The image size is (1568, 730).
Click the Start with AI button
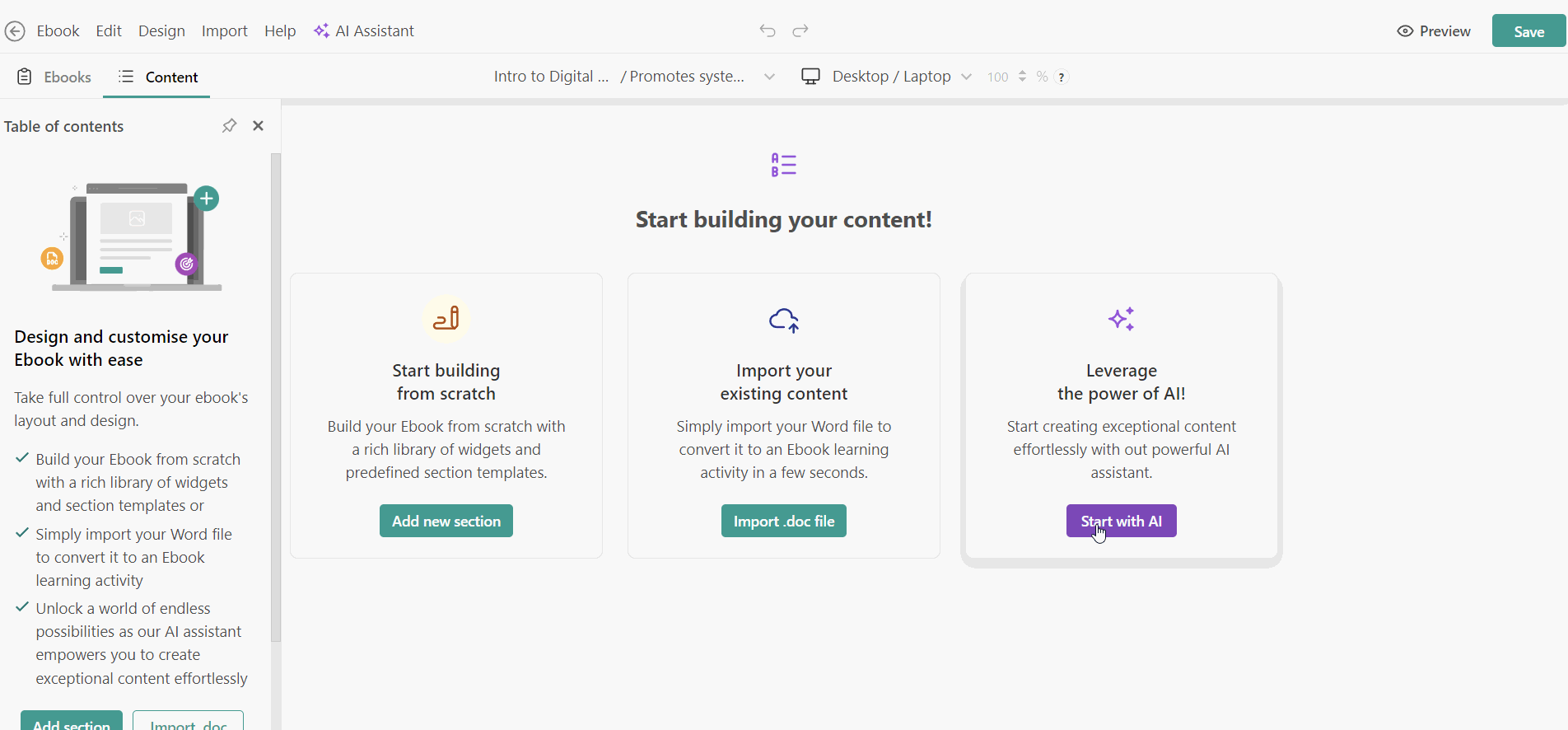[1121, 521]
